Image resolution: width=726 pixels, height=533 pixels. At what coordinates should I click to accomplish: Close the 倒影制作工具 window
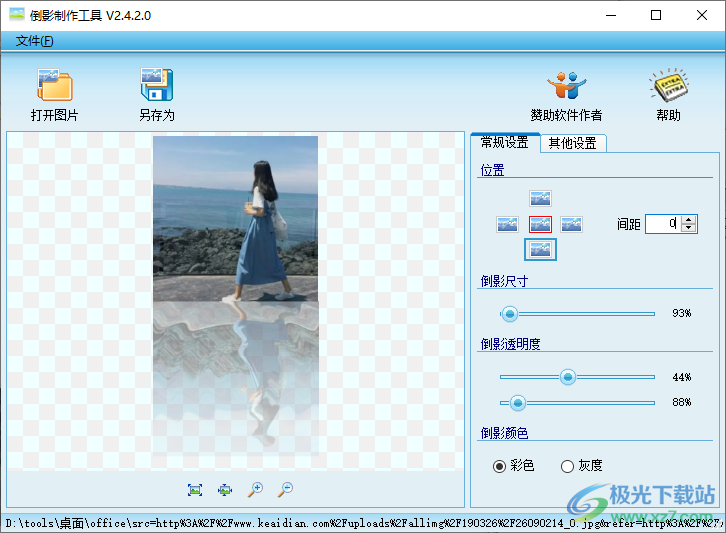coord(702,15)
